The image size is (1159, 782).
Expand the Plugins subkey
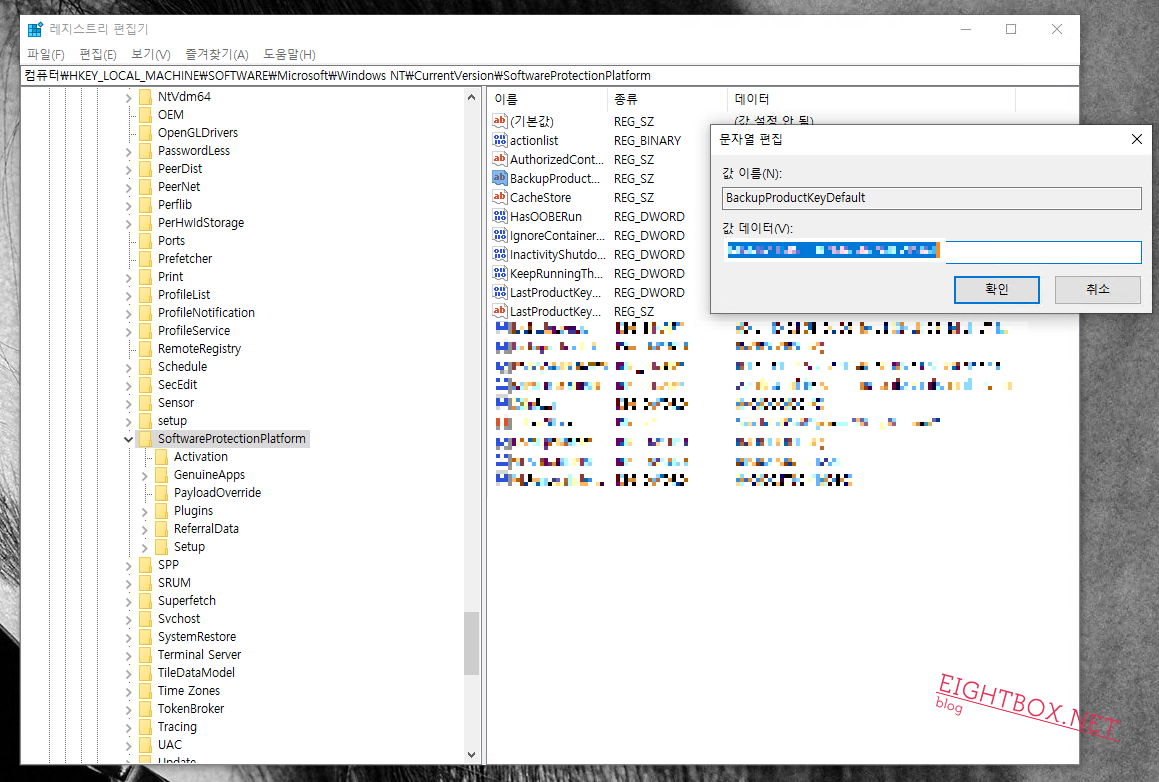pos(144,511)
